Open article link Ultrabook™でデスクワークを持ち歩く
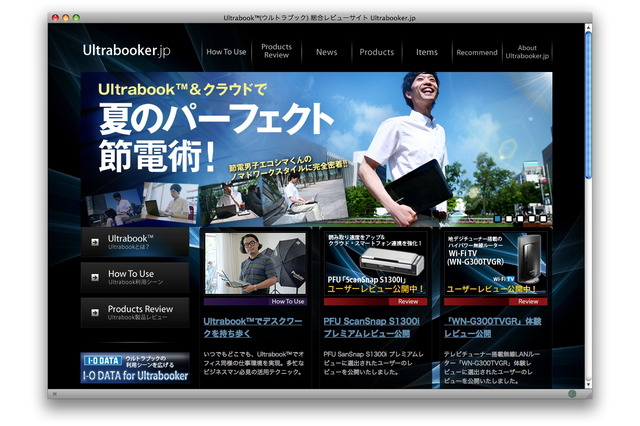Image resolution: width=640 pixels, height=426 pixels. pyautogui.click(x=253, y=327)
